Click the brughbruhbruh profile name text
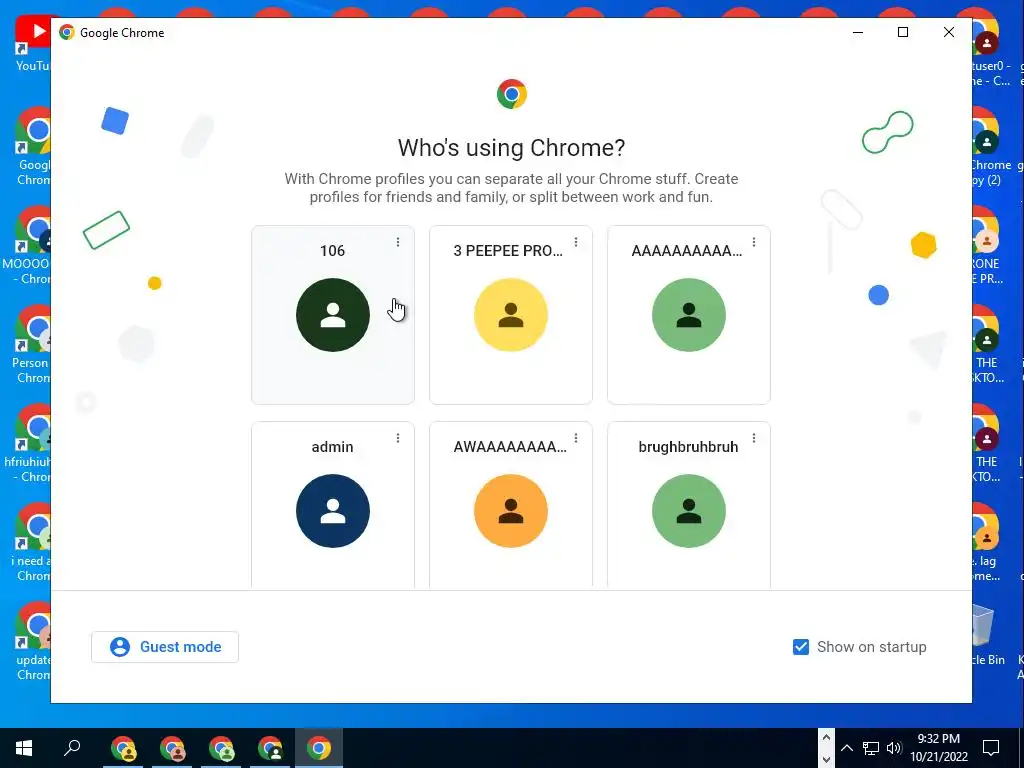Image resolution: width=1024 pixels, height=768 pixels. tap(688, 447)
